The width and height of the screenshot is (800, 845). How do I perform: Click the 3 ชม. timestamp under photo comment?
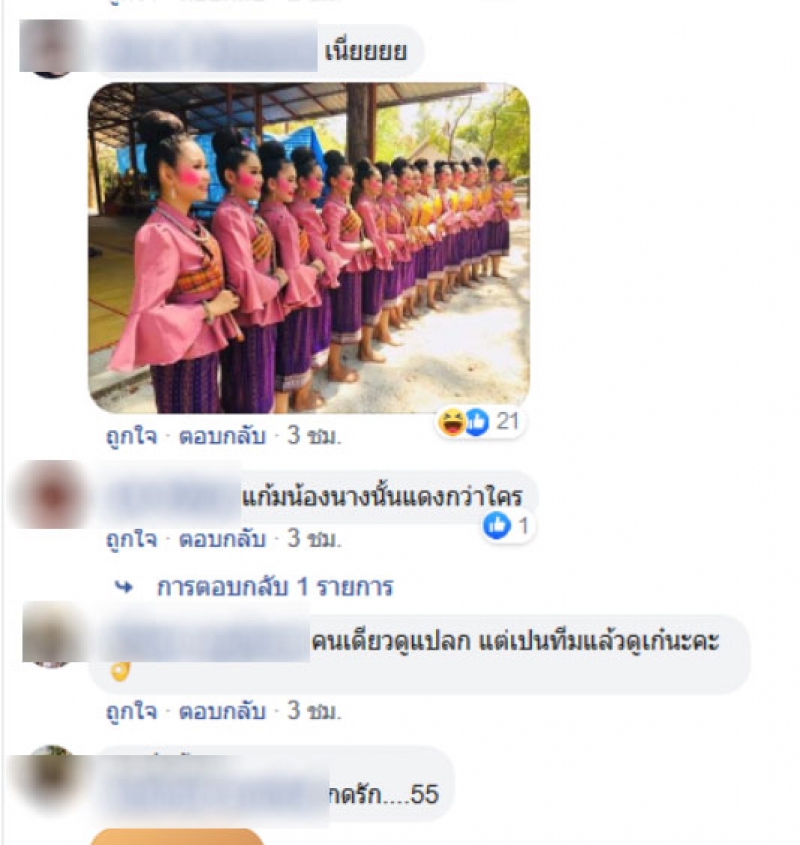point(314,435)
